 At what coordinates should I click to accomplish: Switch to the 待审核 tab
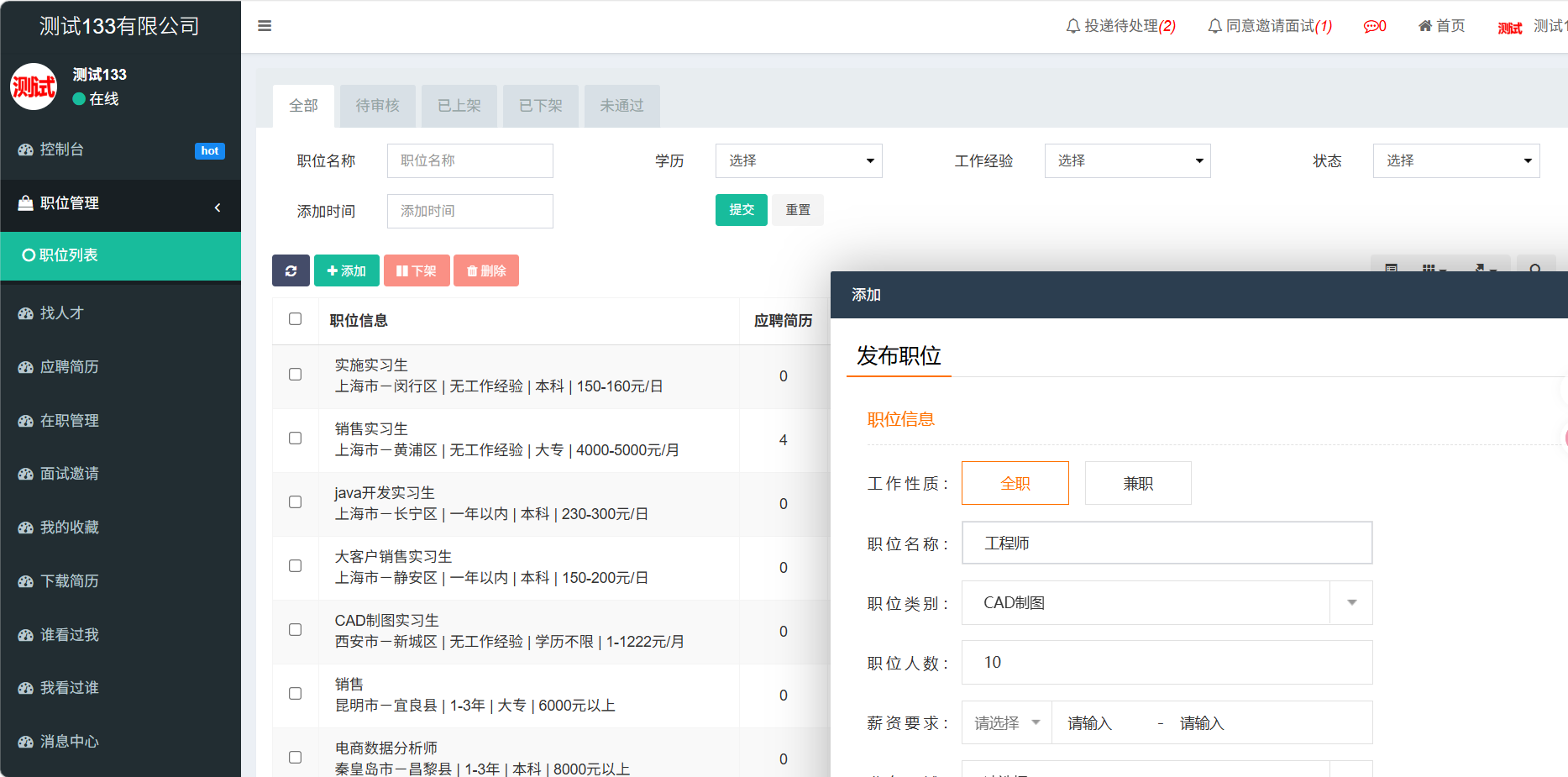(x=377, y=106)
